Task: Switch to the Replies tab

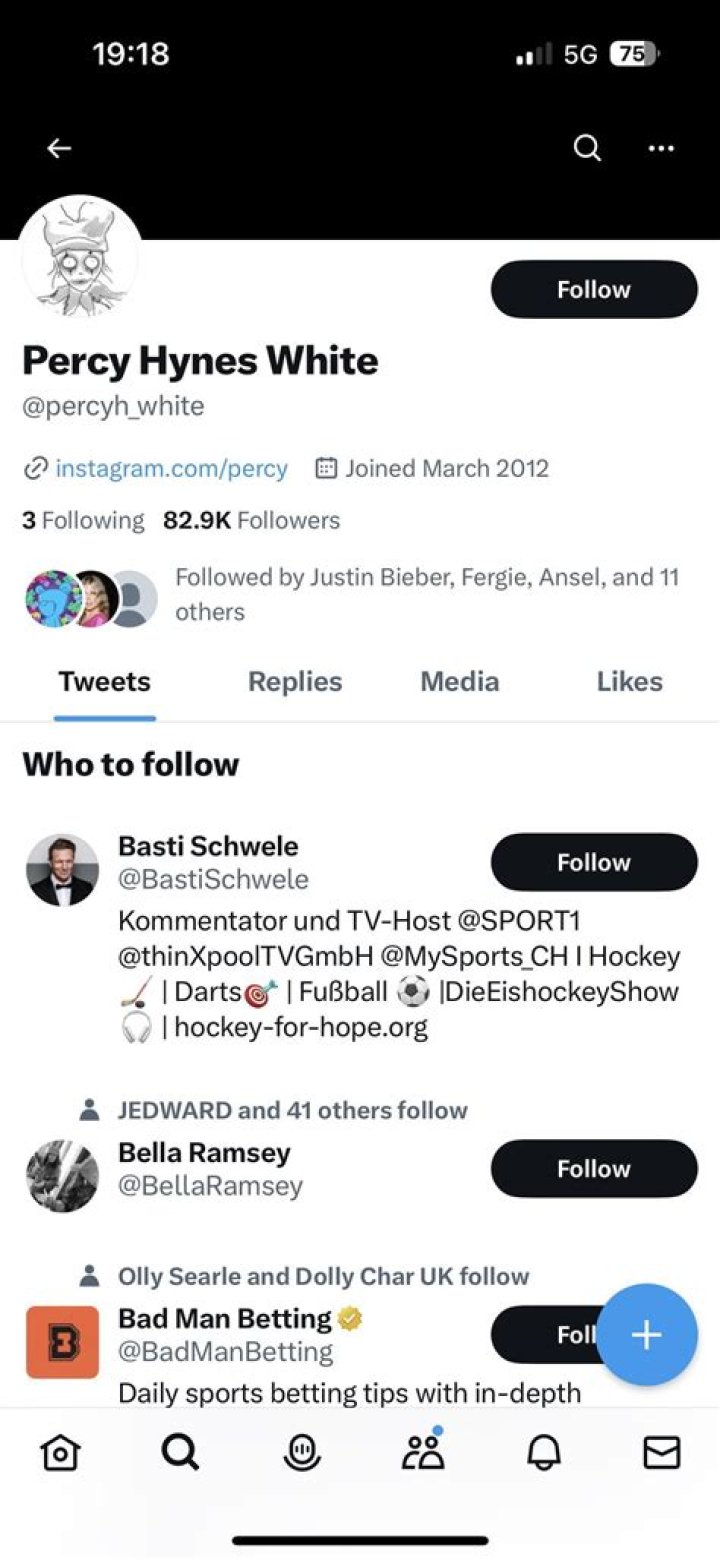Action: [x=295, y=682]
